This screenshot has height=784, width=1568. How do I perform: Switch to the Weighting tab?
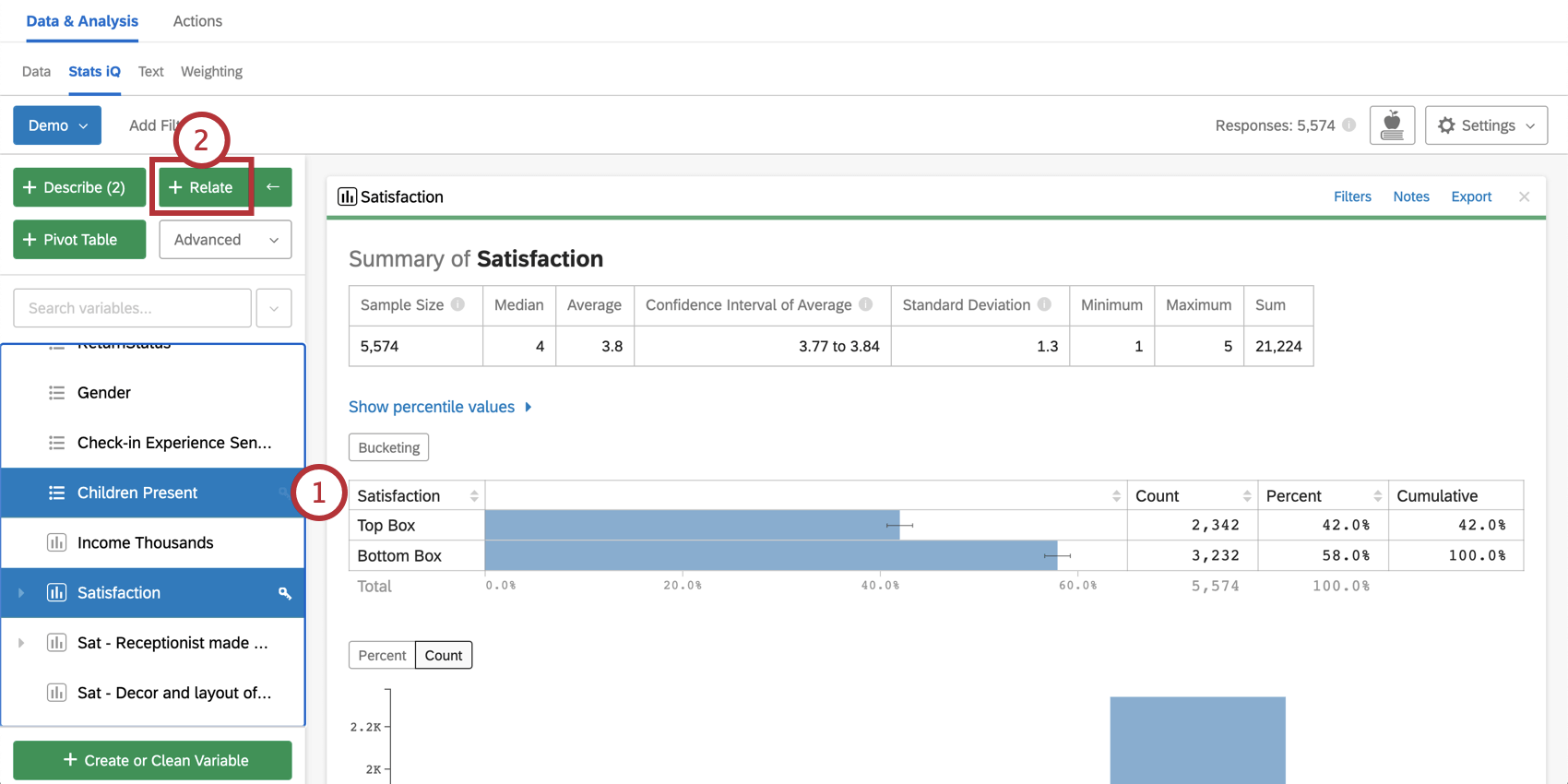[211, 71]
